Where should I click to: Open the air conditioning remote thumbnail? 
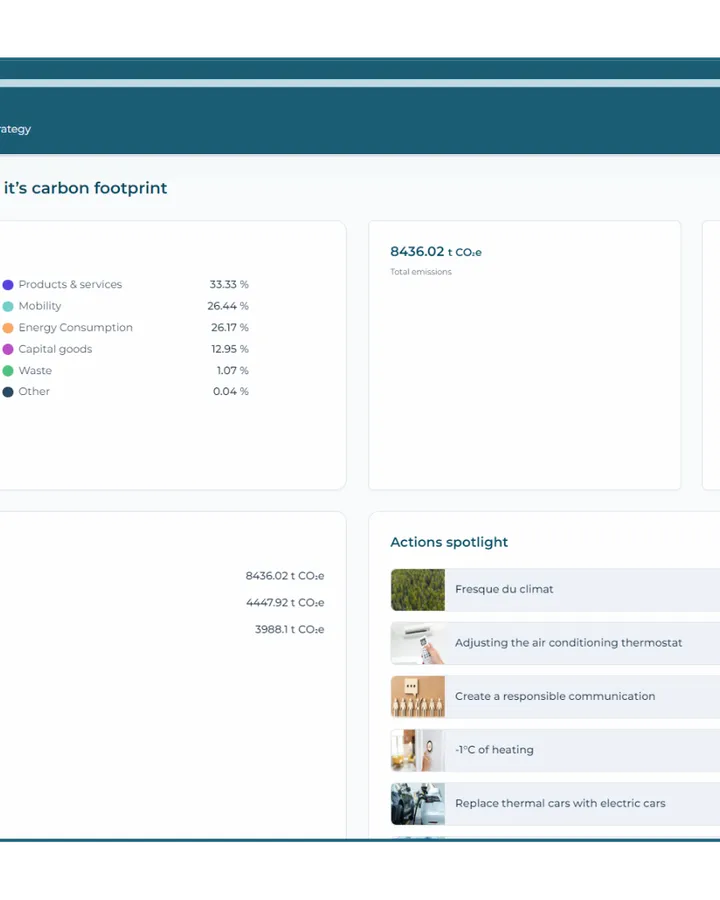418,643
